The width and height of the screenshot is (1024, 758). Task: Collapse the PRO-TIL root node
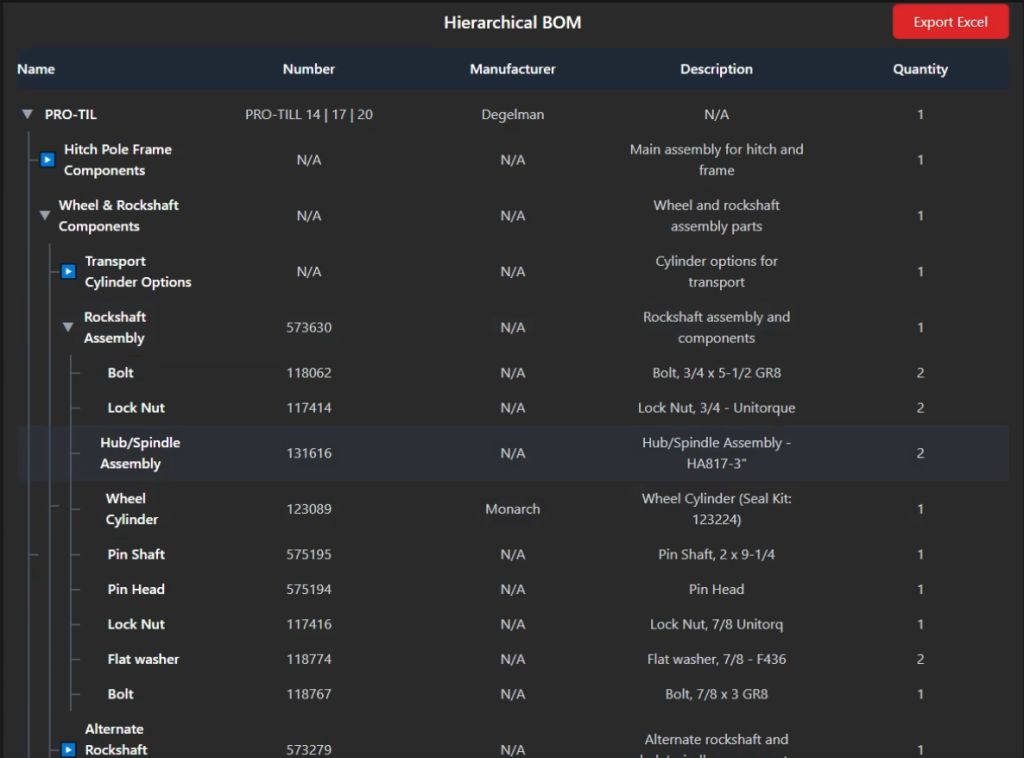(28, 115)
